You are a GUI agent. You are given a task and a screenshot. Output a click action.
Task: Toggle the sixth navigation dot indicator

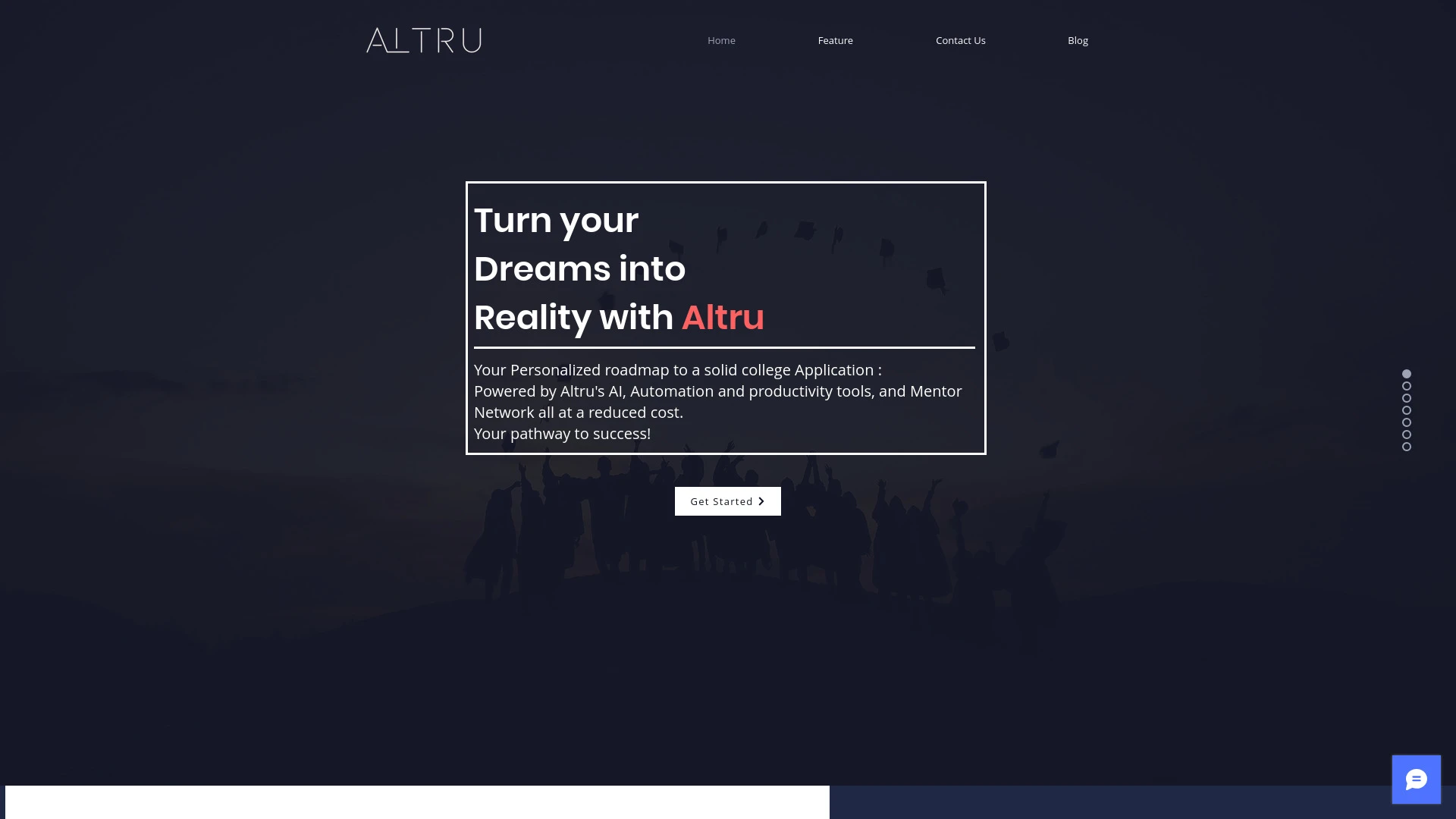tap(1406, 434)
